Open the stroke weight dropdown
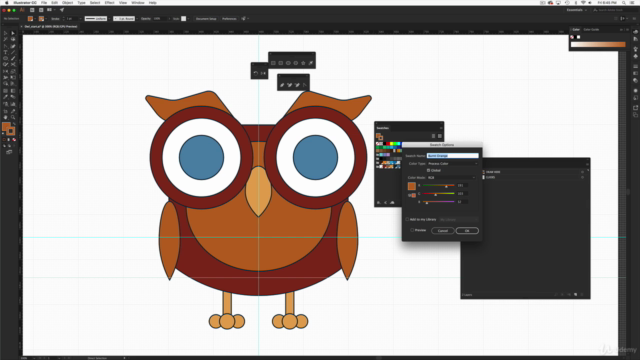 click(80, 19)
